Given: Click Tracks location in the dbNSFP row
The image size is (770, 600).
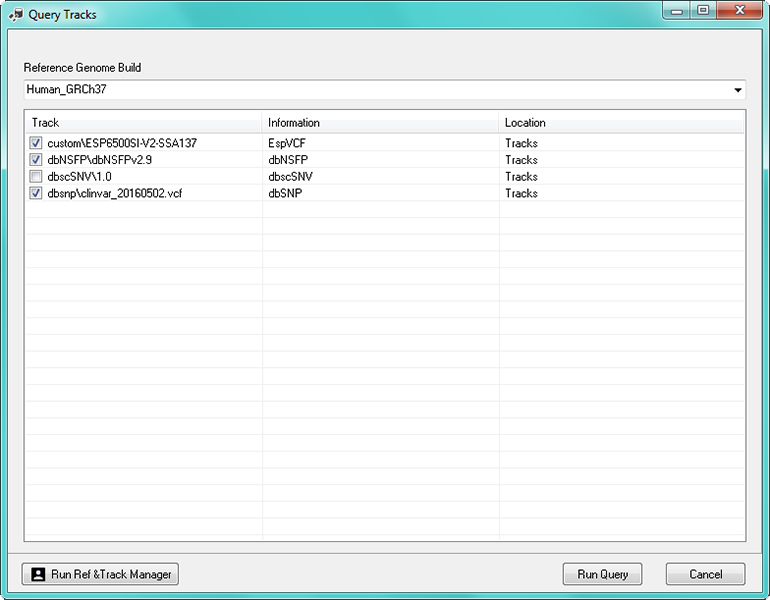Looking at the screenshot, I should 522,160.
